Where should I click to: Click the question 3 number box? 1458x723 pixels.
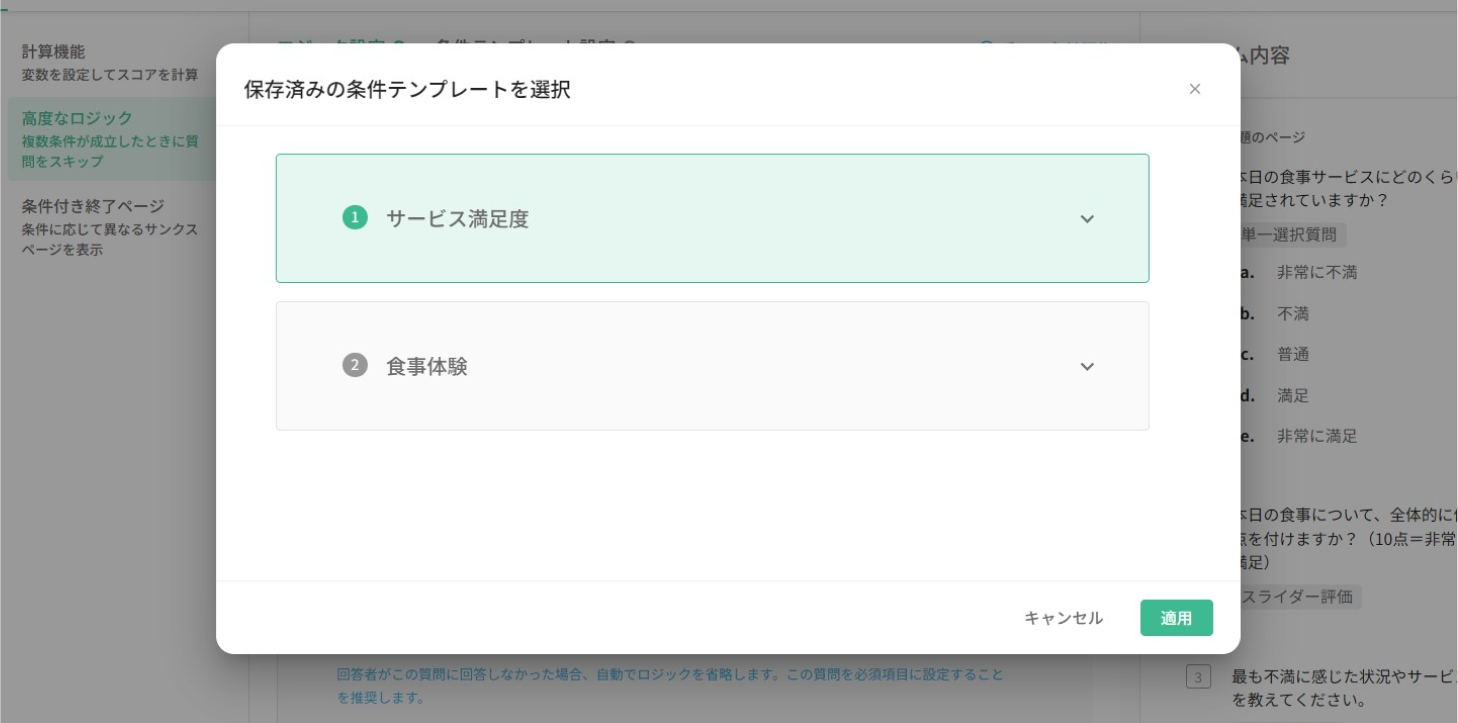[1198, 676]
